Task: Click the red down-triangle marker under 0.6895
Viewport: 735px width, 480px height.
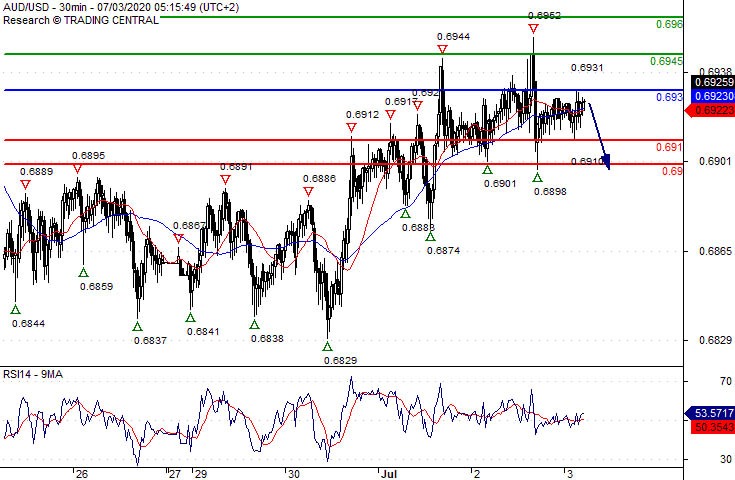Action: pos(77,169)
